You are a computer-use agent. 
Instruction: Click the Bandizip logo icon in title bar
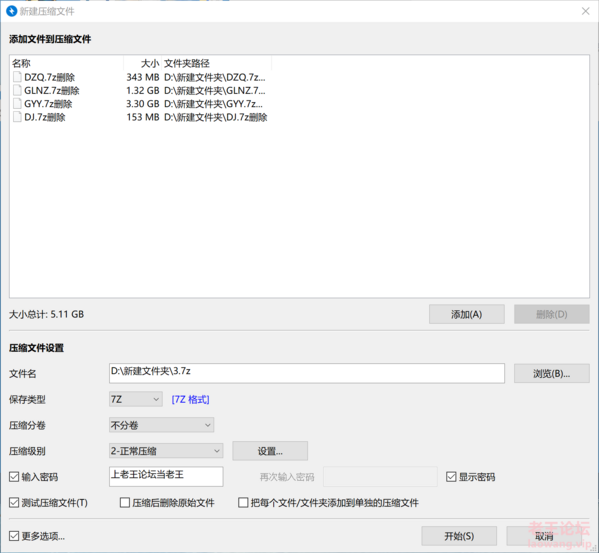click(x=11, y=11)
